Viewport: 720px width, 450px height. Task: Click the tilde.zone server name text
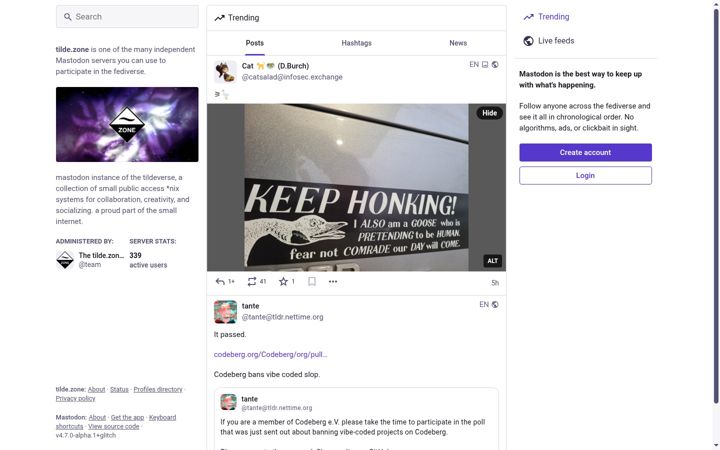tap(72, 50)
